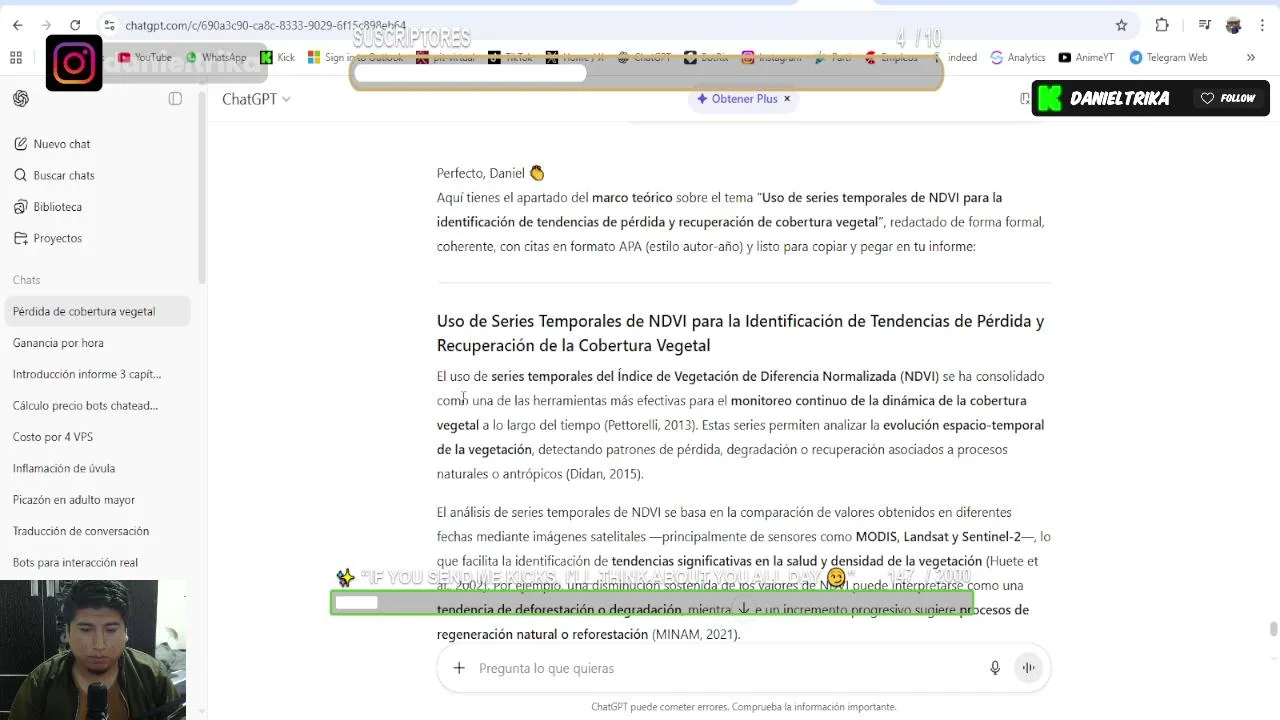Open the Telegram Web bookmark

coord(1169,57)
